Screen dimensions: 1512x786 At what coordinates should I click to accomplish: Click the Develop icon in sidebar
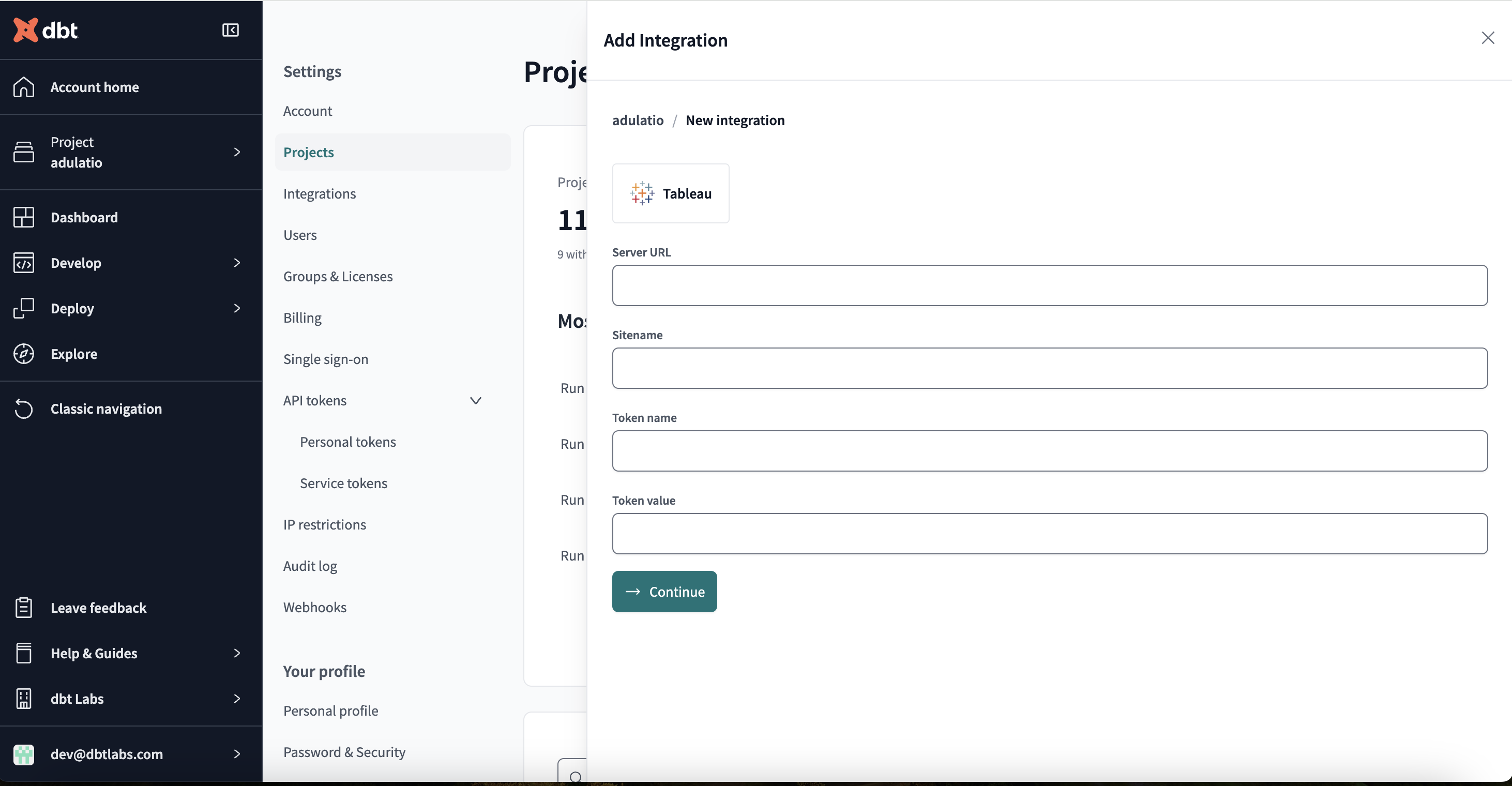pos(24,262)
